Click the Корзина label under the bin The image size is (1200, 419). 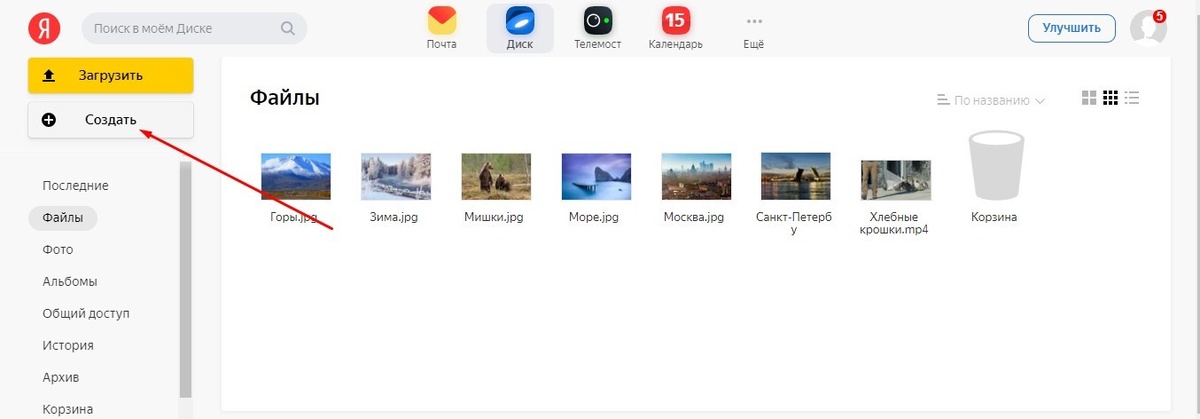995,216
